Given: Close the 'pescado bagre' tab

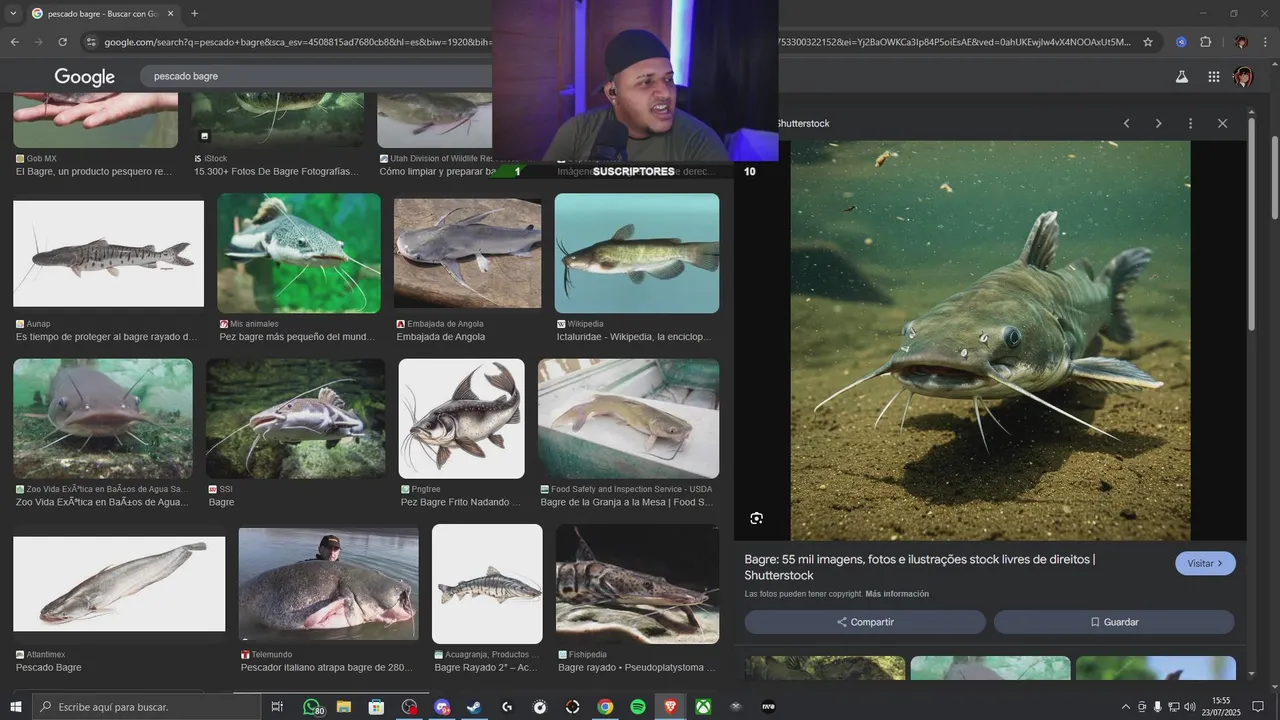Looking at the screenshot, I should pos(171,14).
